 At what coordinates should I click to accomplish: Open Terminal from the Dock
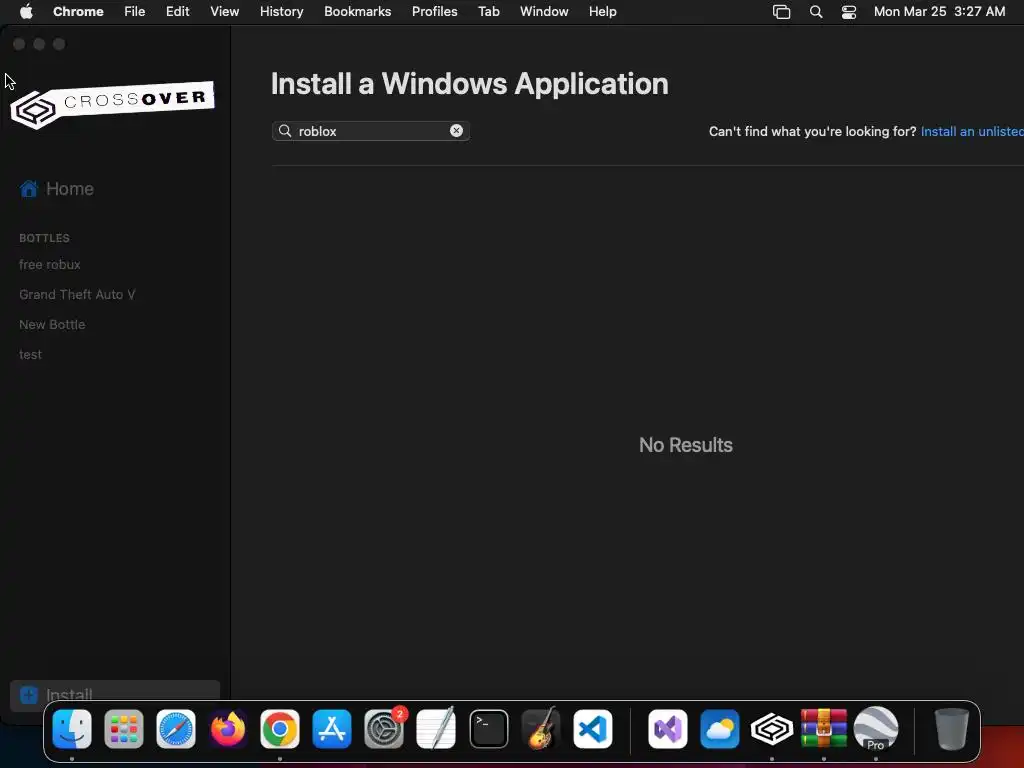(x=488, y=729)
